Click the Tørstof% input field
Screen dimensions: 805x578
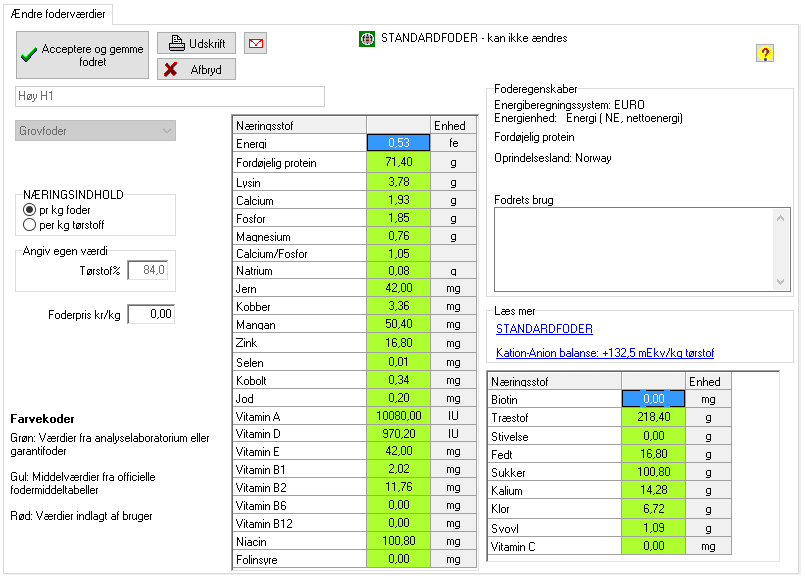point(148,270)
